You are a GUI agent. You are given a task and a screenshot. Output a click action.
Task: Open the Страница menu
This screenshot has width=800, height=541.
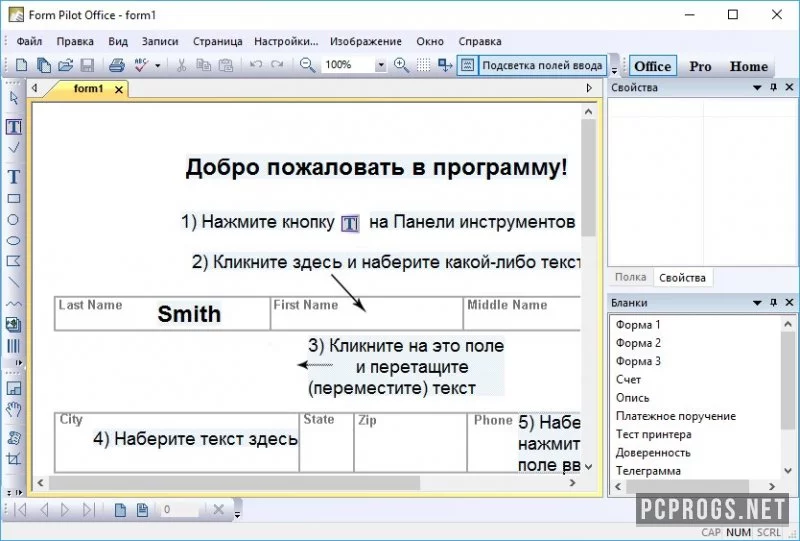pos(217,41)
